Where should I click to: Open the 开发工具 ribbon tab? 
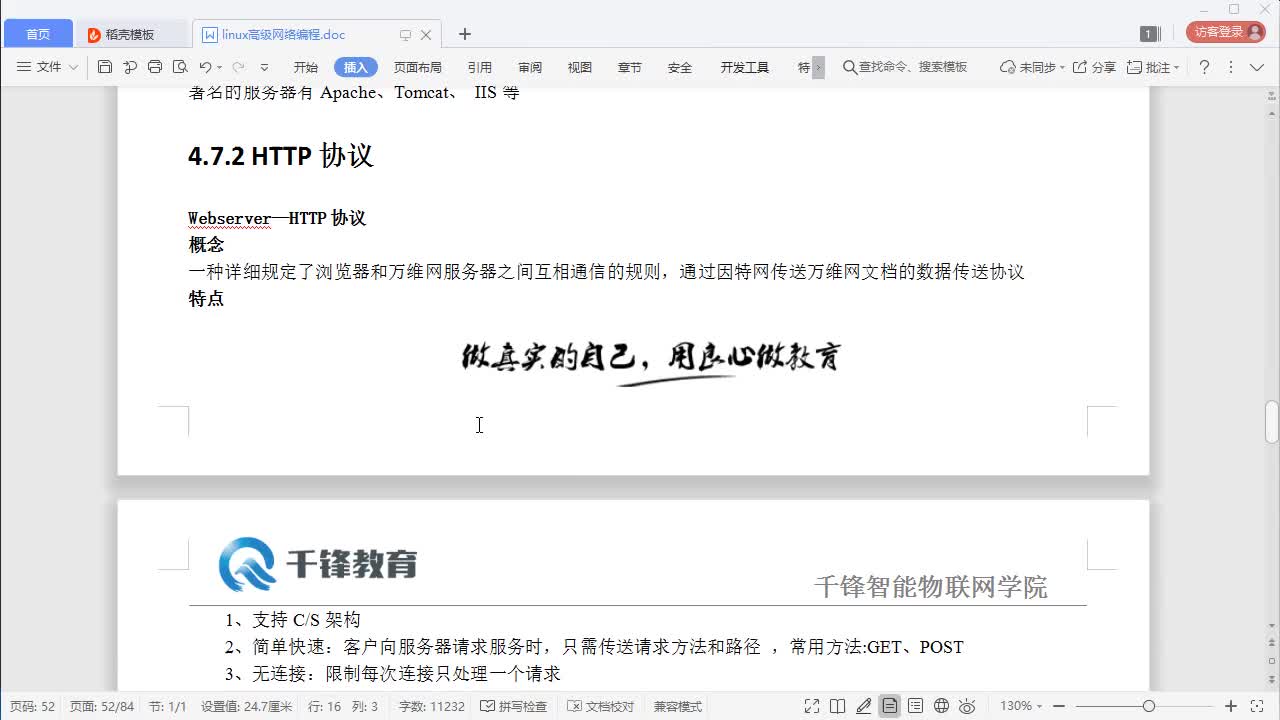click(x=744, y=67)
